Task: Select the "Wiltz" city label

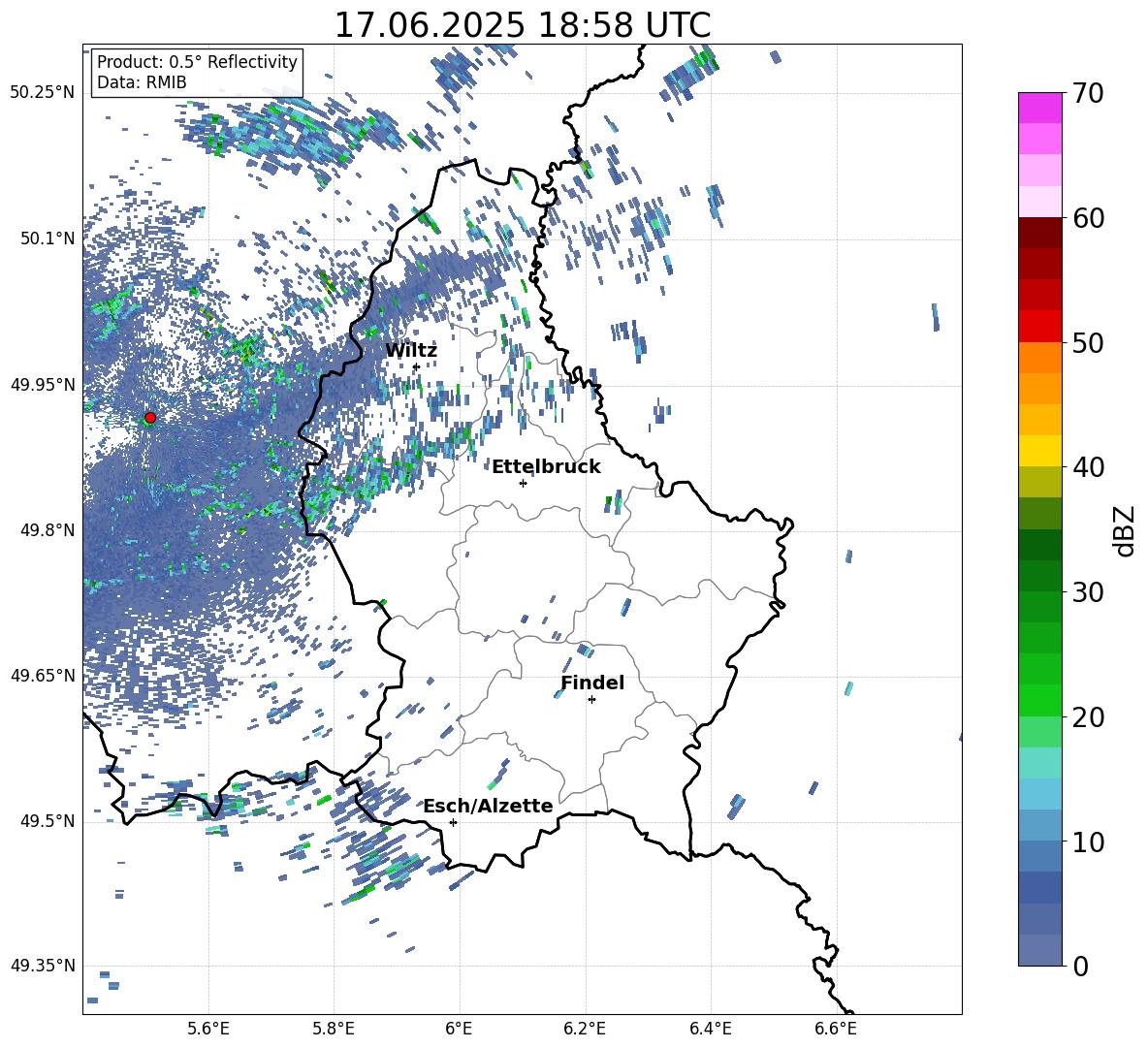Action: tap(411, 351)
